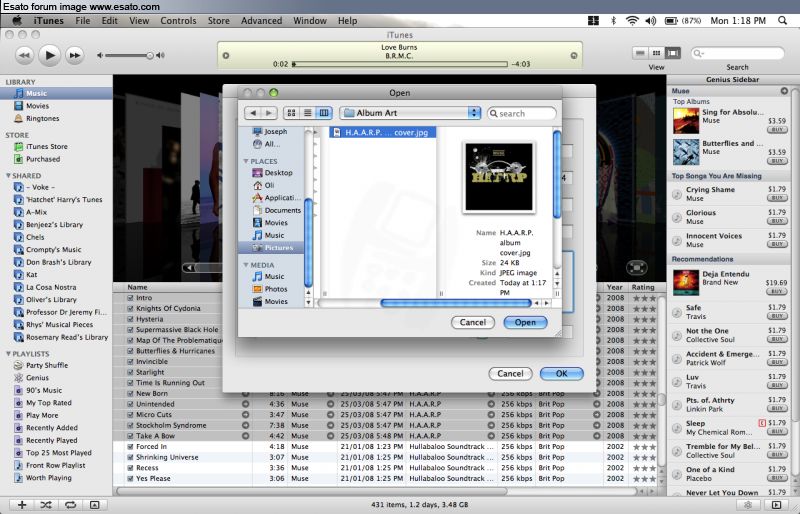This screenshot has height=514, width=800.
Task: Click Cancel in the Open dialog
Action: tap(473, 322)
